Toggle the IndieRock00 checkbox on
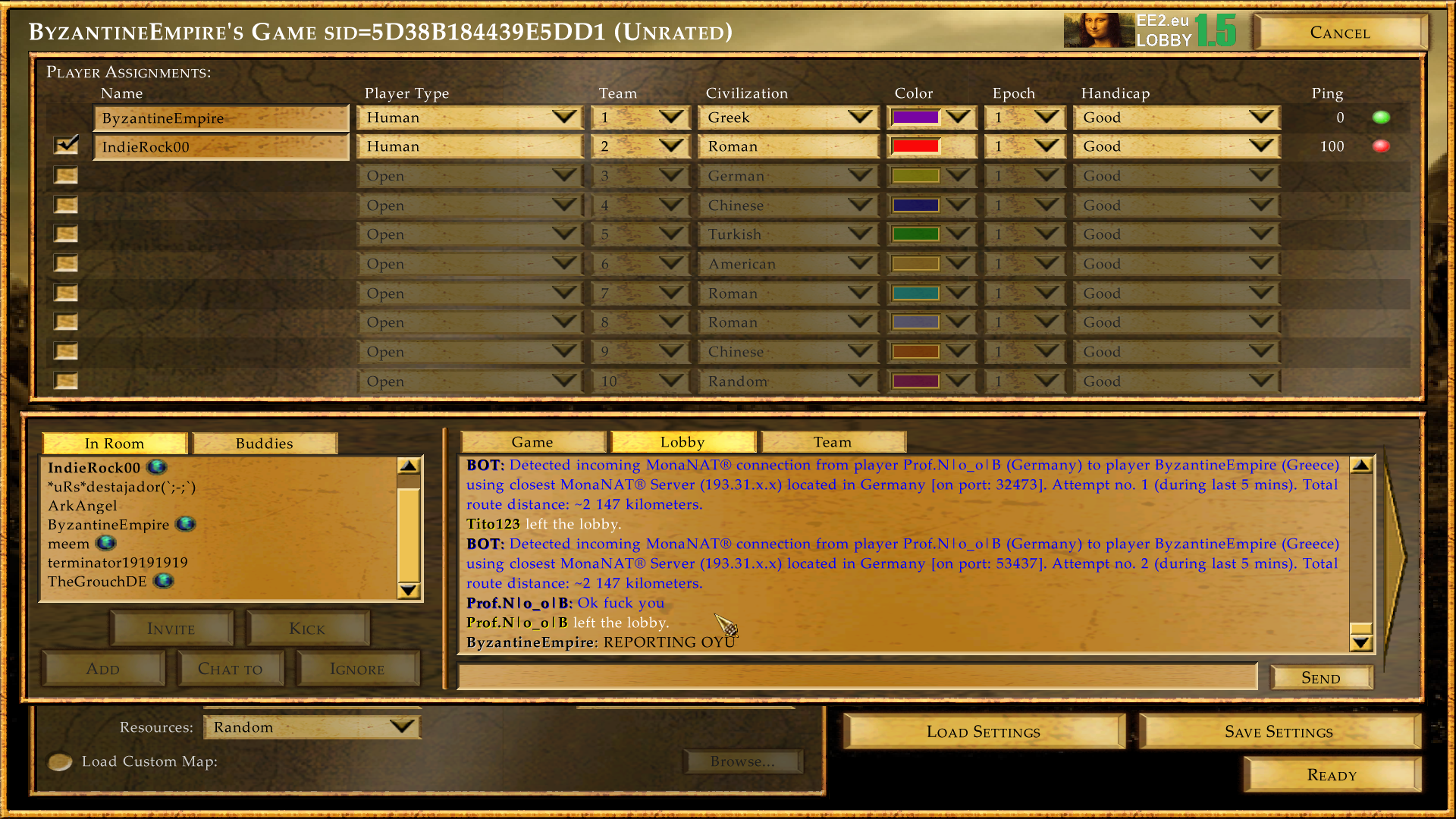This screenshot has height=819, width=1456. click(x=67, y=147)
